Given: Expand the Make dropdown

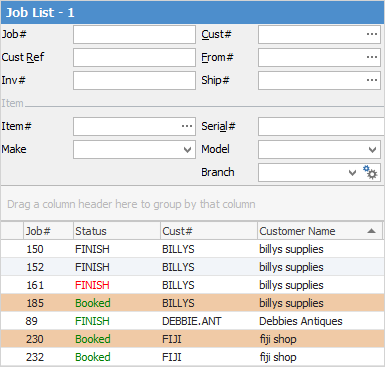Looking at the screenshot, I should (x=187, y=150).
